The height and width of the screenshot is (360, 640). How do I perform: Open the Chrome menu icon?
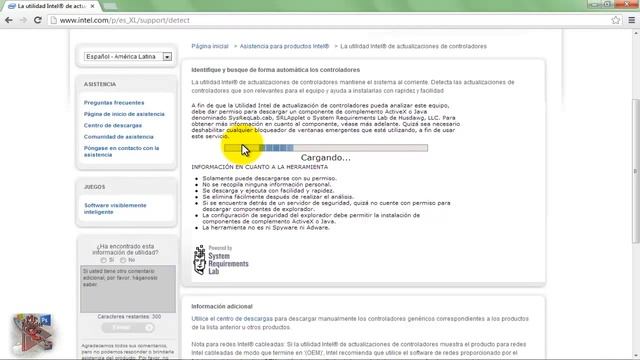coord(631,20)
